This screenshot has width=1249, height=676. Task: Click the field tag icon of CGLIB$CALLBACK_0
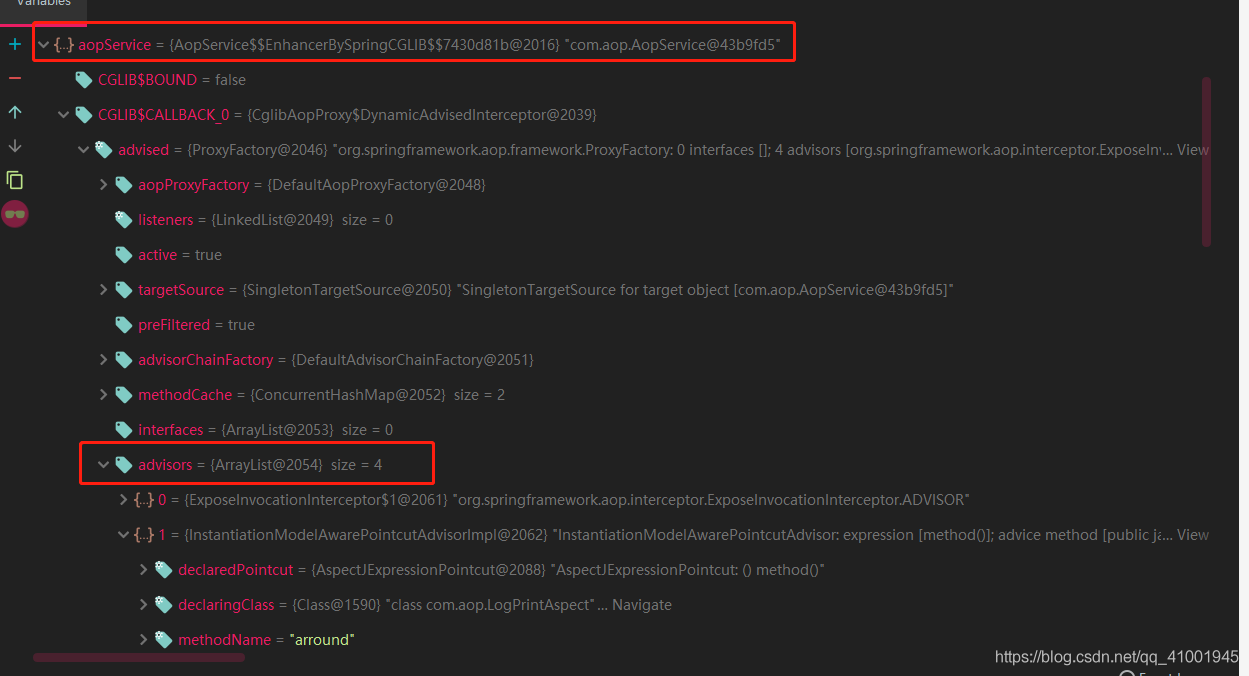[84, 115]
